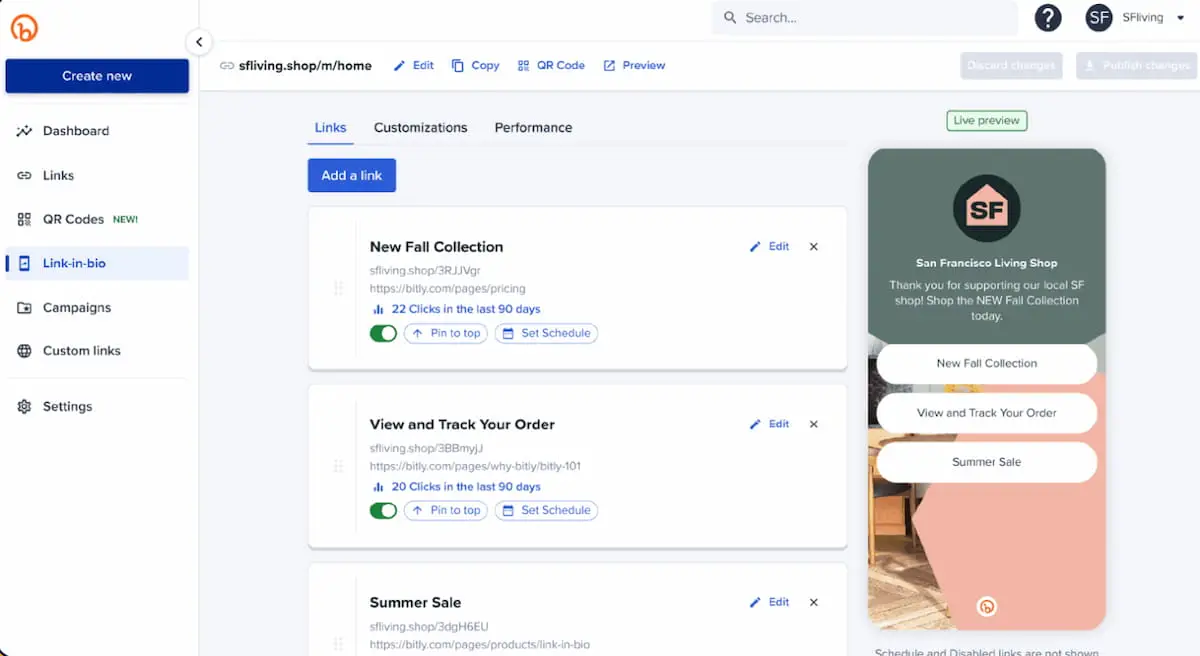Turn off the View and Track Your Order toggle
Screen dimensions: 1200x656
click(x=383, y=510)
